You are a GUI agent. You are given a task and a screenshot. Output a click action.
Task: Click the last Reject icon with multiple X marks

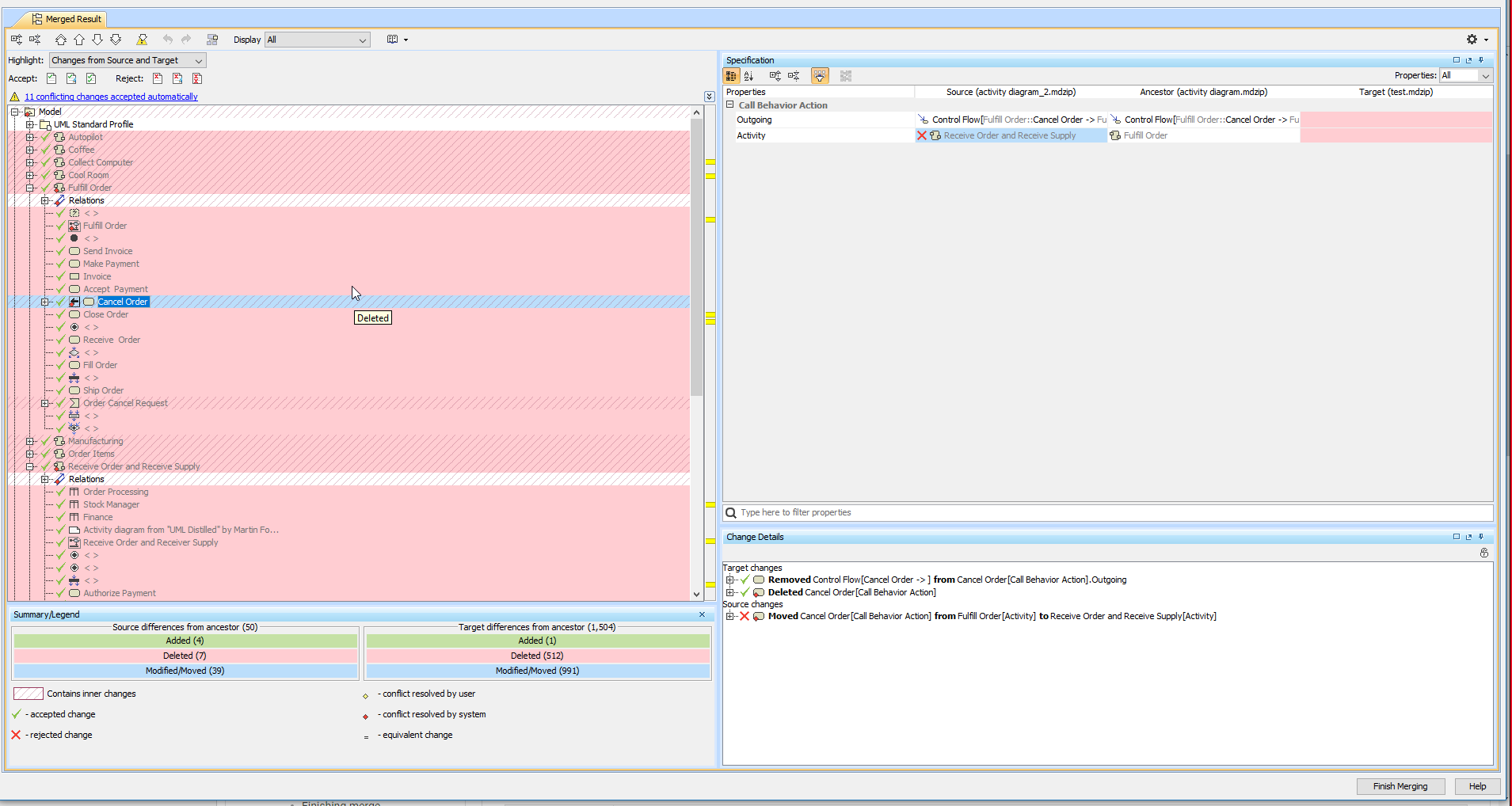pyautogui.click(x=197, y=78)
